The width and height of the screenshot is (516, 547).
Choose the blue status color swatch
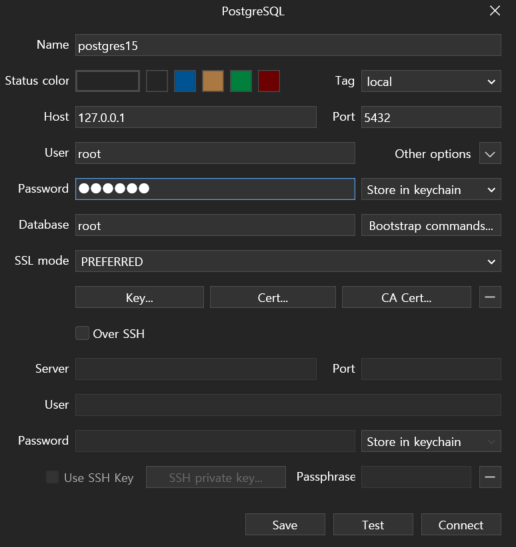[185, 81]
